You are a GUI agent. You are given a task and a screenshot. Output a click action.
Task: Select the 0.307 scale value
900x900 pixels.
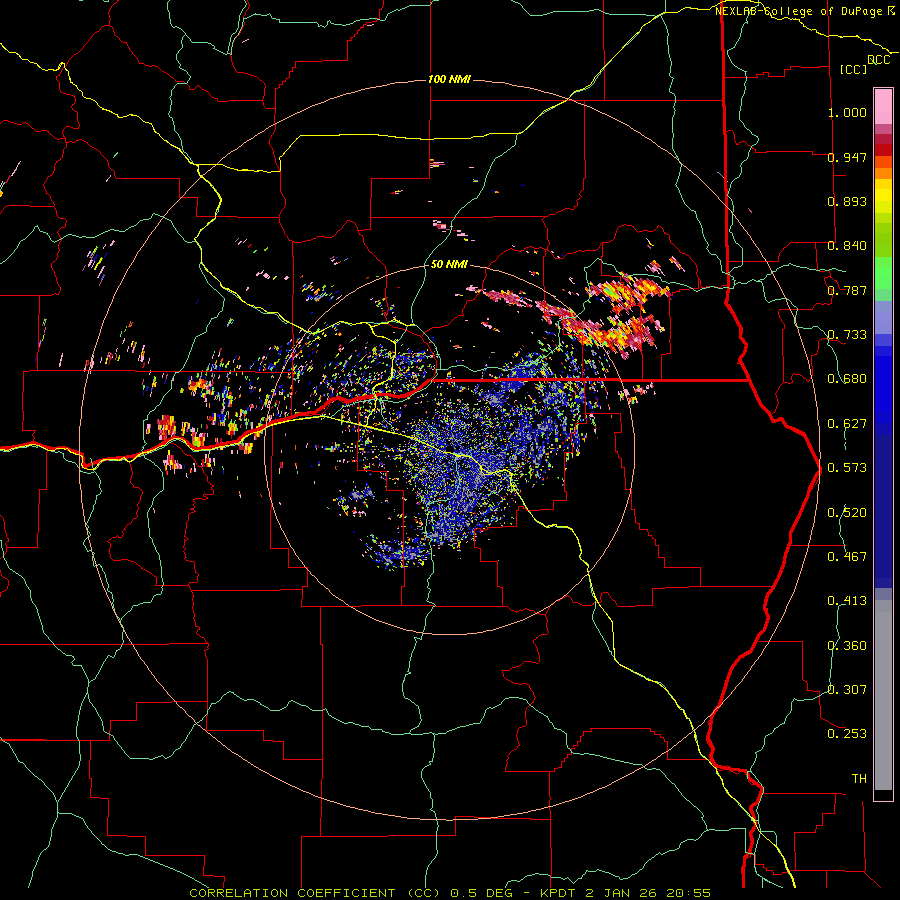[x=847, y=690]
